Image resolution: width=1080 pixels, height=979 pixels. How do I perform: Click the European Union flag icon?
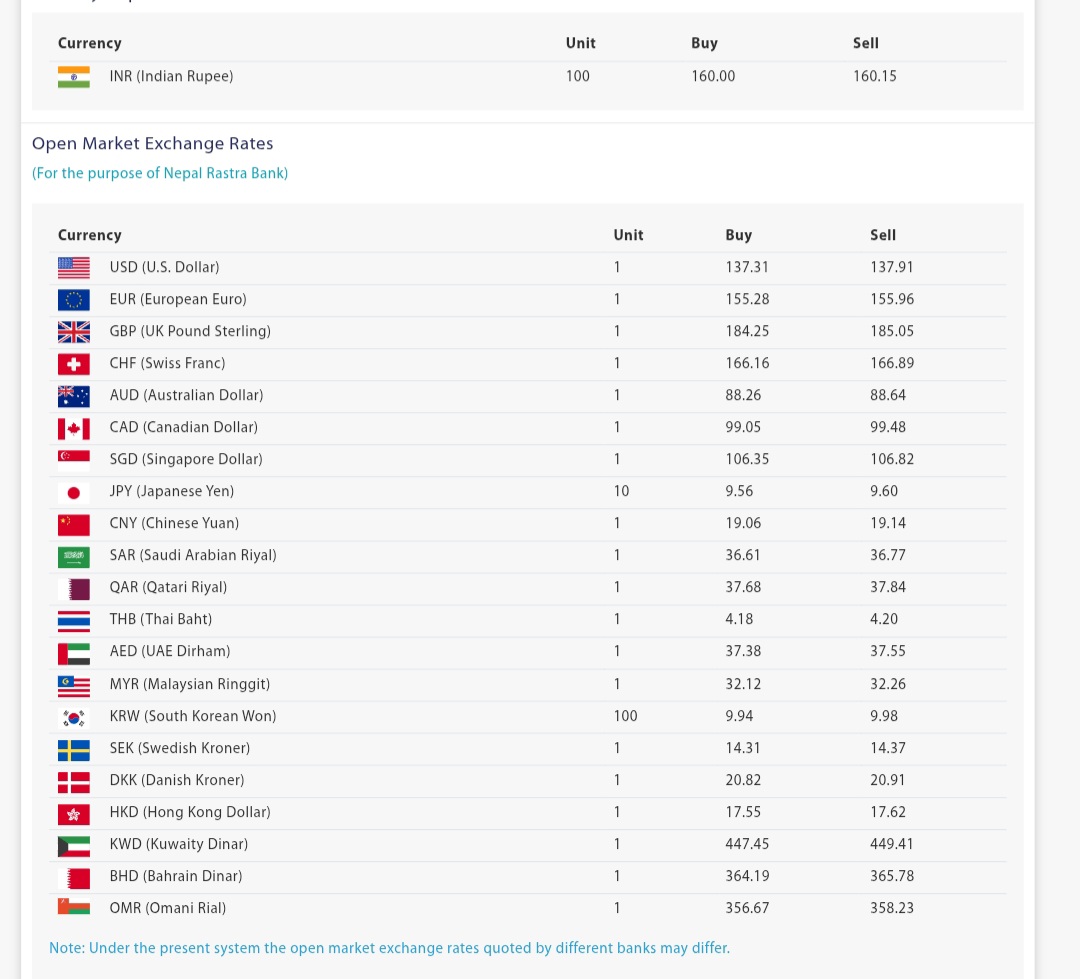74,300
